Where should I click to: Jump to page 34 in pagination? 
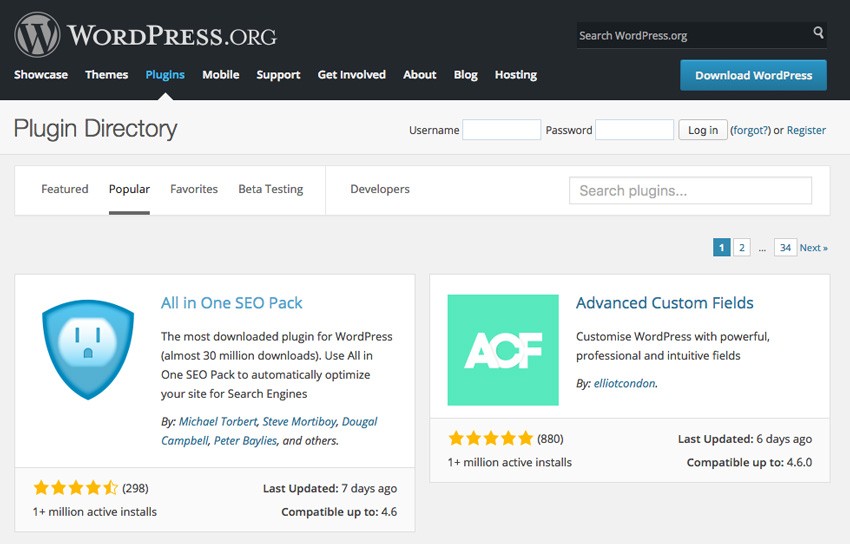785,248
